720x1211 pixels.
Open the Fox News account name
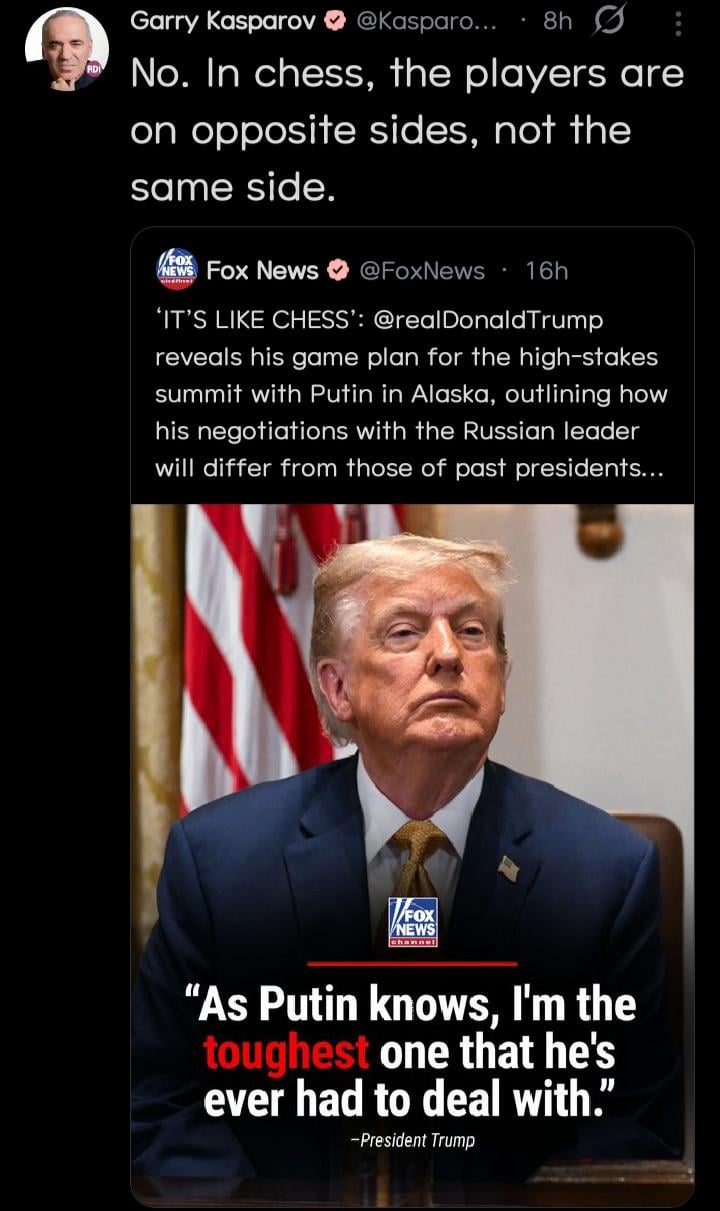pyautogui.click(x=263, y=271)
